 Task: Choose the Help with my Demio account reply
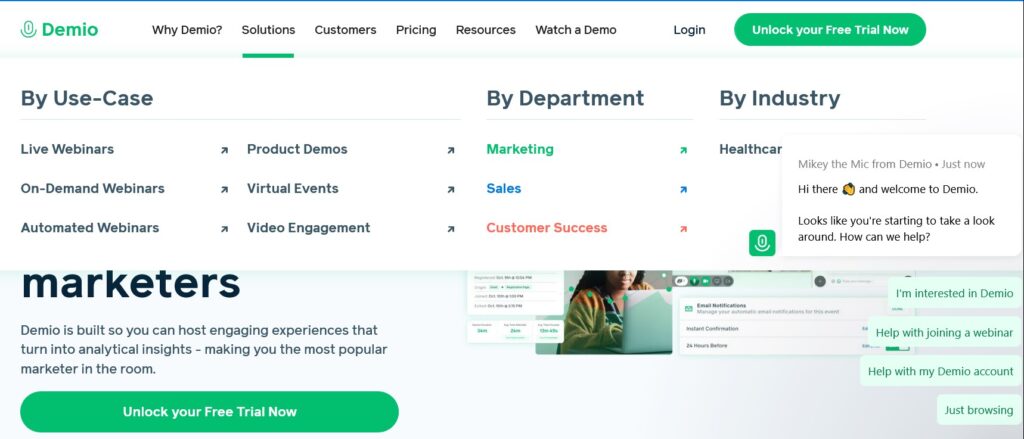tap(940, 371)
